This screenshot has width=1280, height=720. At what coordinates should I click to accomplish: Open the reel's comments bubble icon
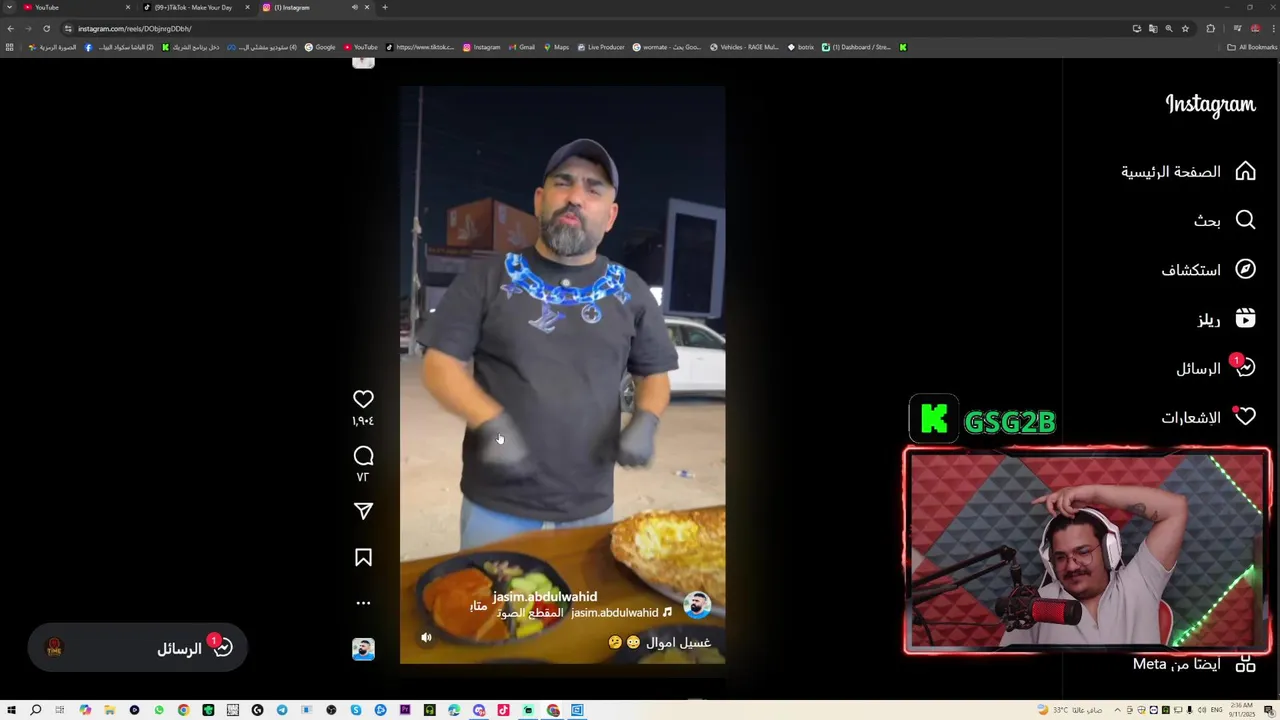[363, 456]
